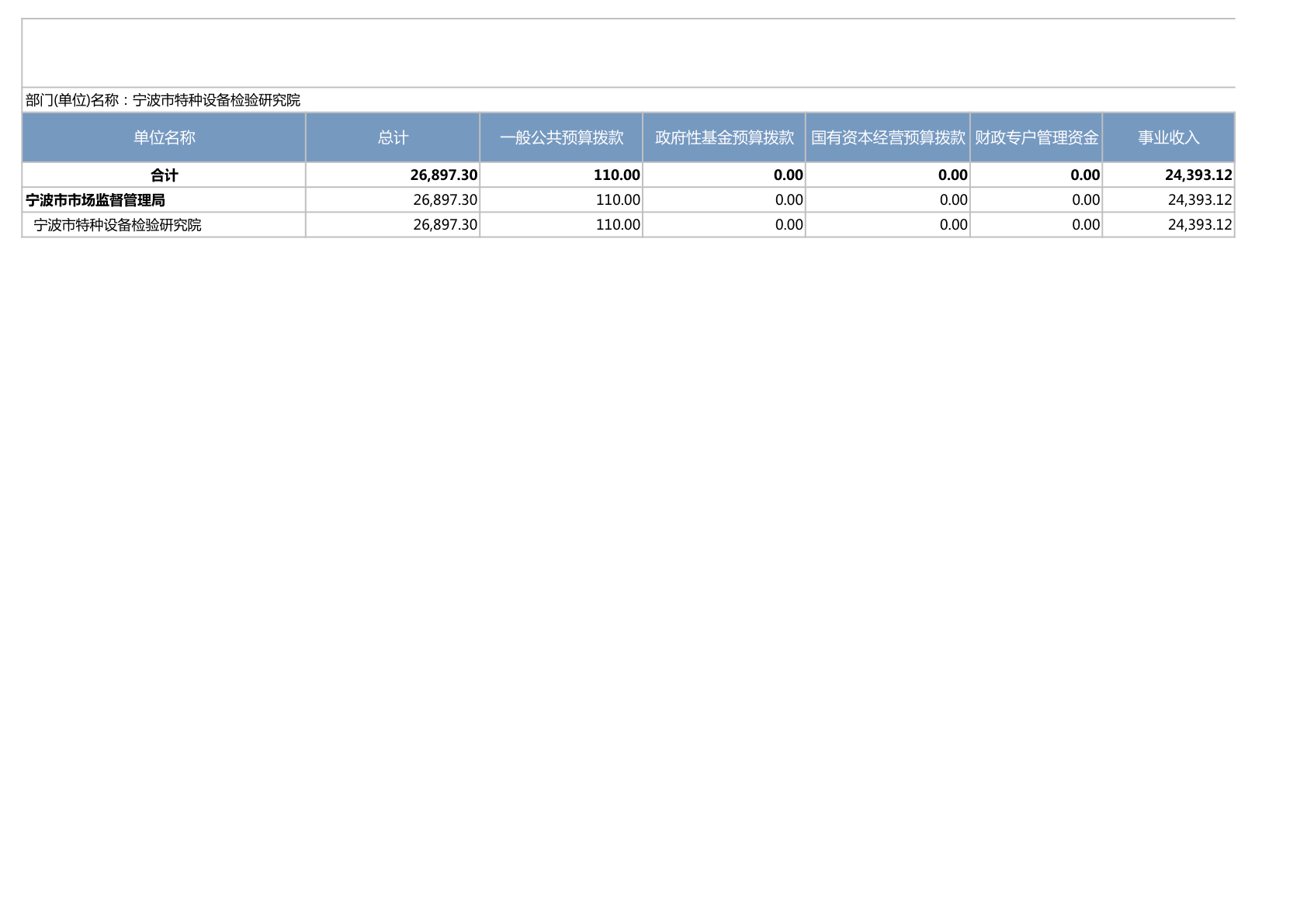Select the 总计 column header
The height and width of the screenshot is (924, 1307).
pos(393,137)
